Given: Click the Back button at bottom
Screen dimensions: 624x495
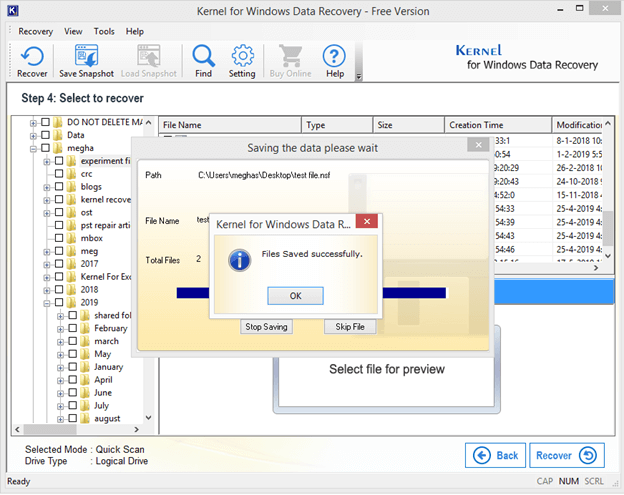Looking at the screenshot, I should (495, 455).
